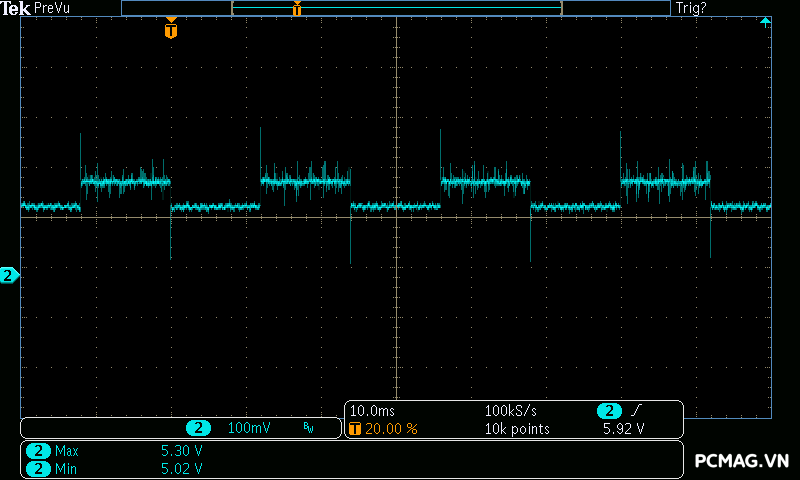Click the PreVu acquisition status label
This screenshot has height=480, width=800.
(51, 8)
